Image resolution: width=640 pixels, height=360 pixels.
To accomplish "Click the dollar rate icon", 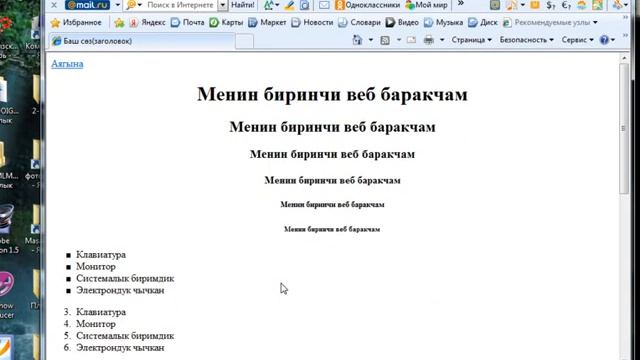I will coord(551,5).
